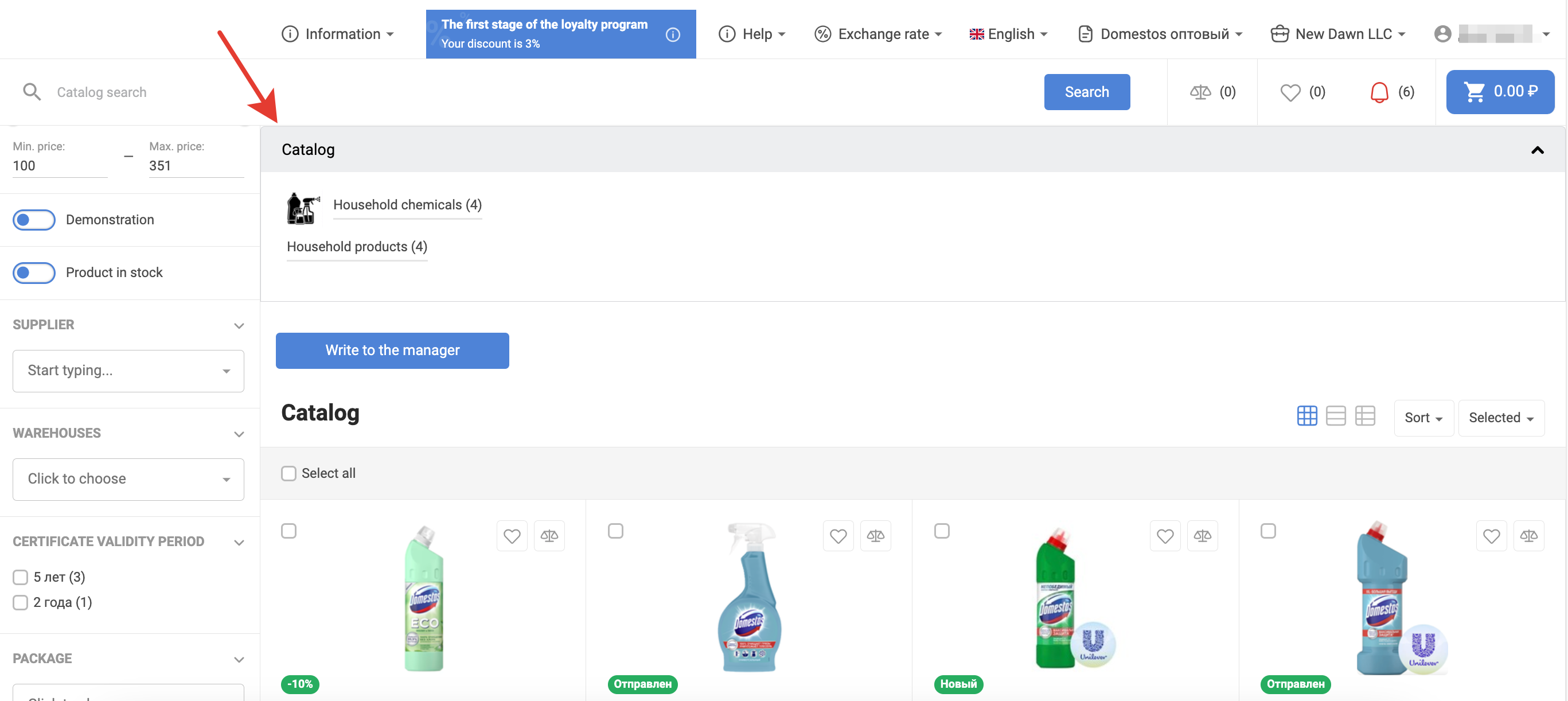The image size is (1568, 701).
Task: Switch to table catalog view
Action: click(1365, 416)
